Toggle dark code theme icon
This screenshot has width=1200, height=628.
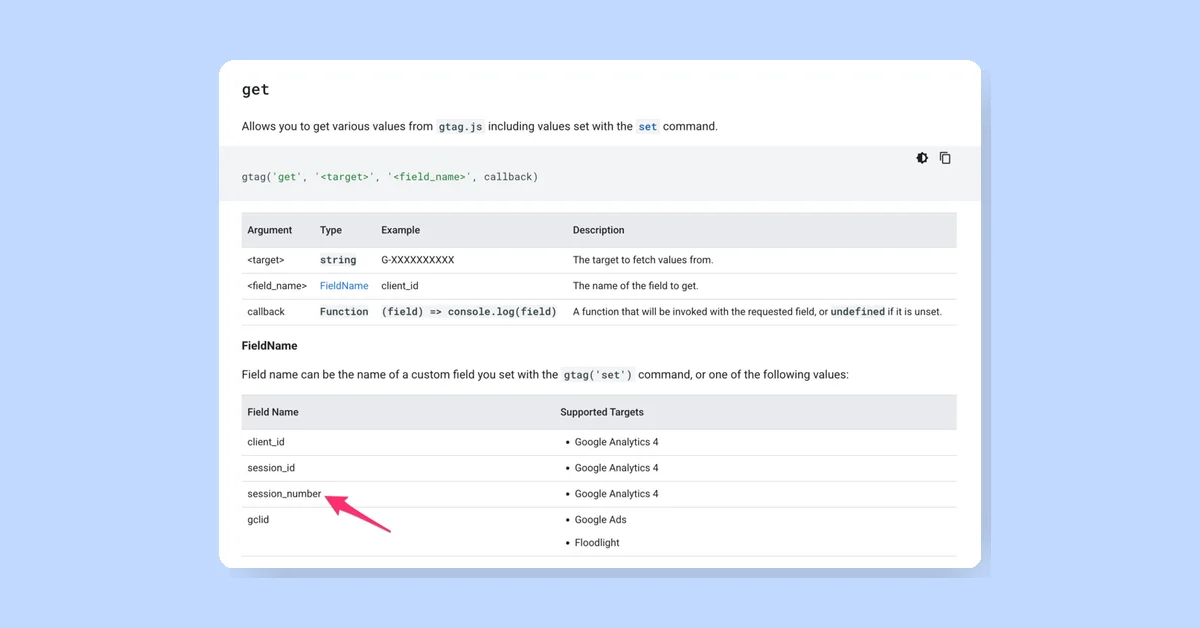coord(922,158)
